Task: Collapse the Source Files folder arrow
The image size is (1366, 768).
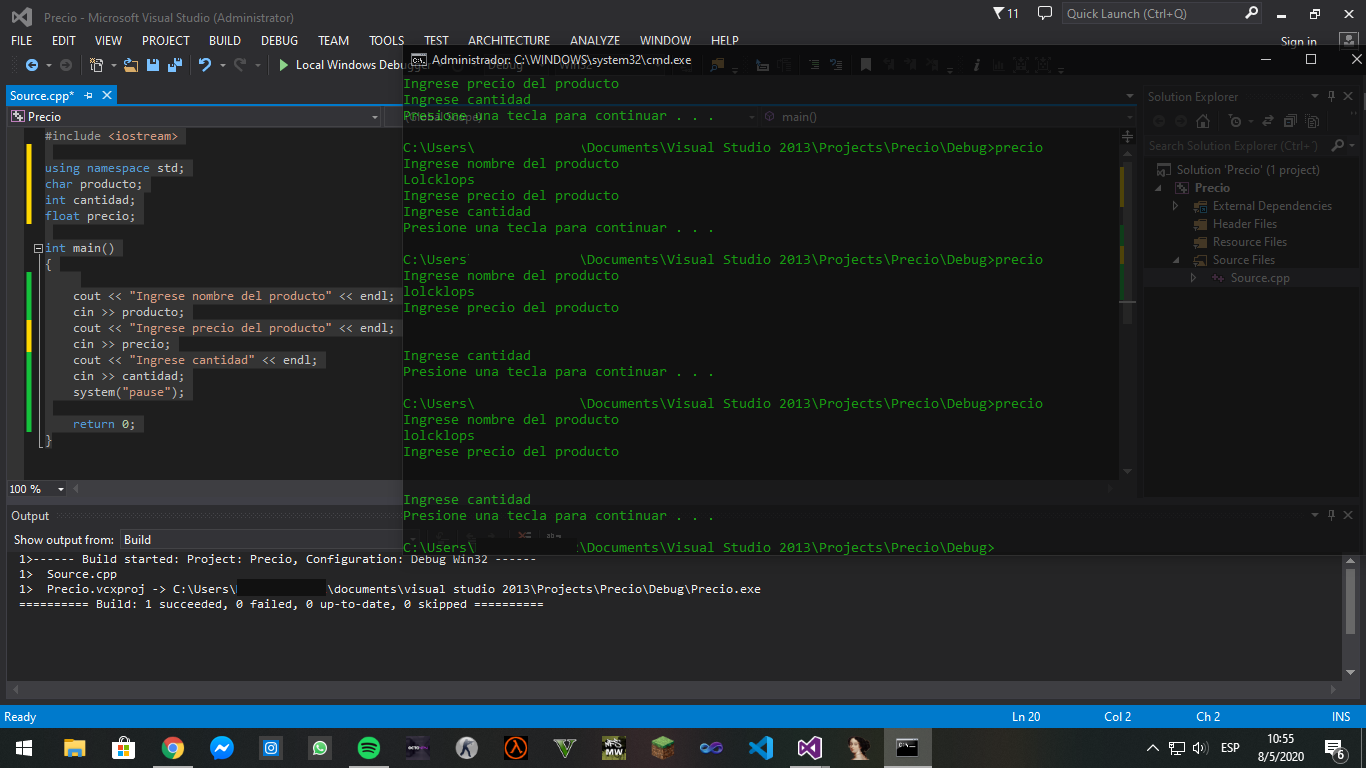Action: click(x=1176, y=260)
